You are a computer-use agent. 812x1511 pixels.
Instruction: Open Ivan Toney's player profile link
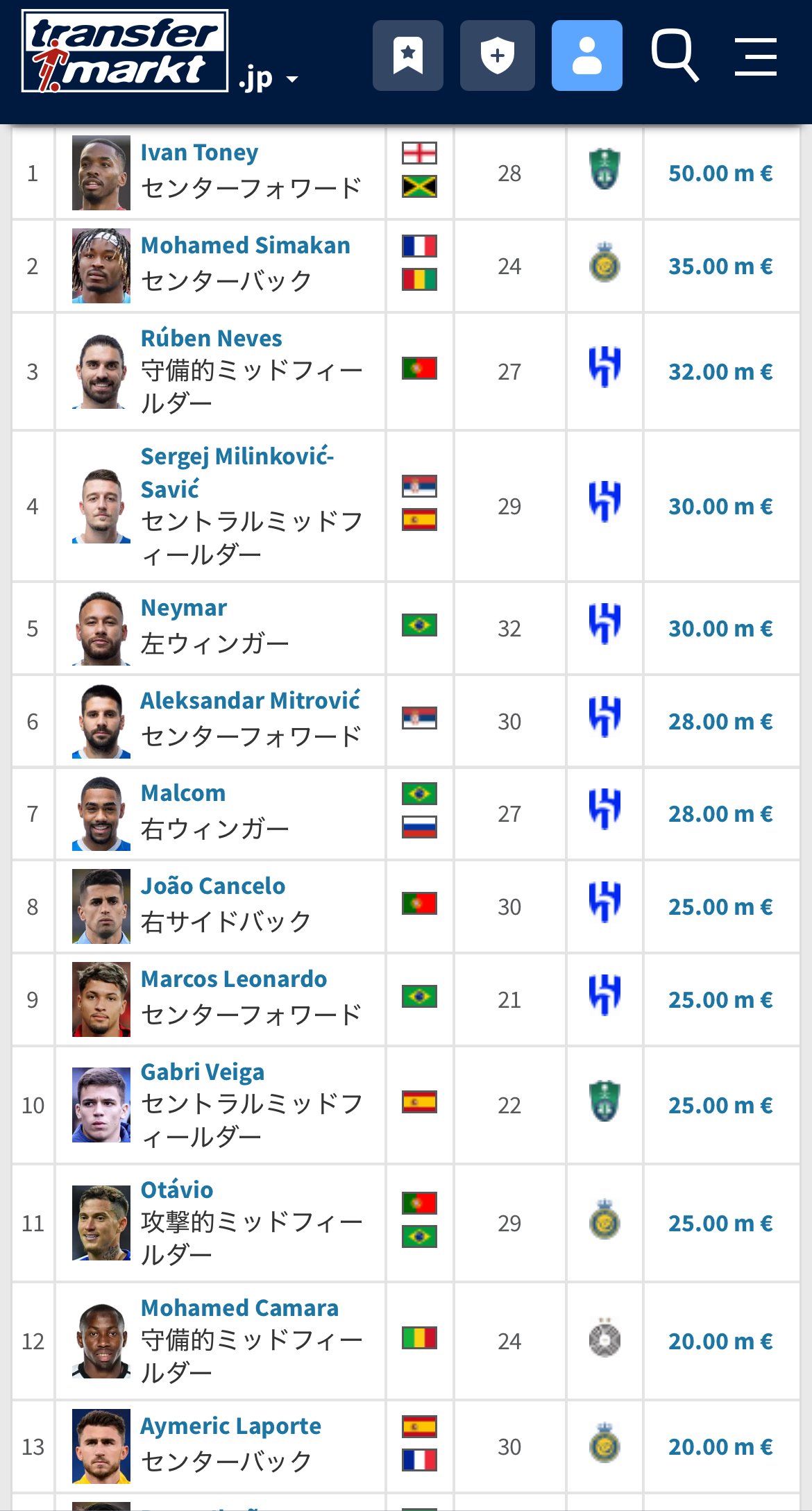(199, 152)
